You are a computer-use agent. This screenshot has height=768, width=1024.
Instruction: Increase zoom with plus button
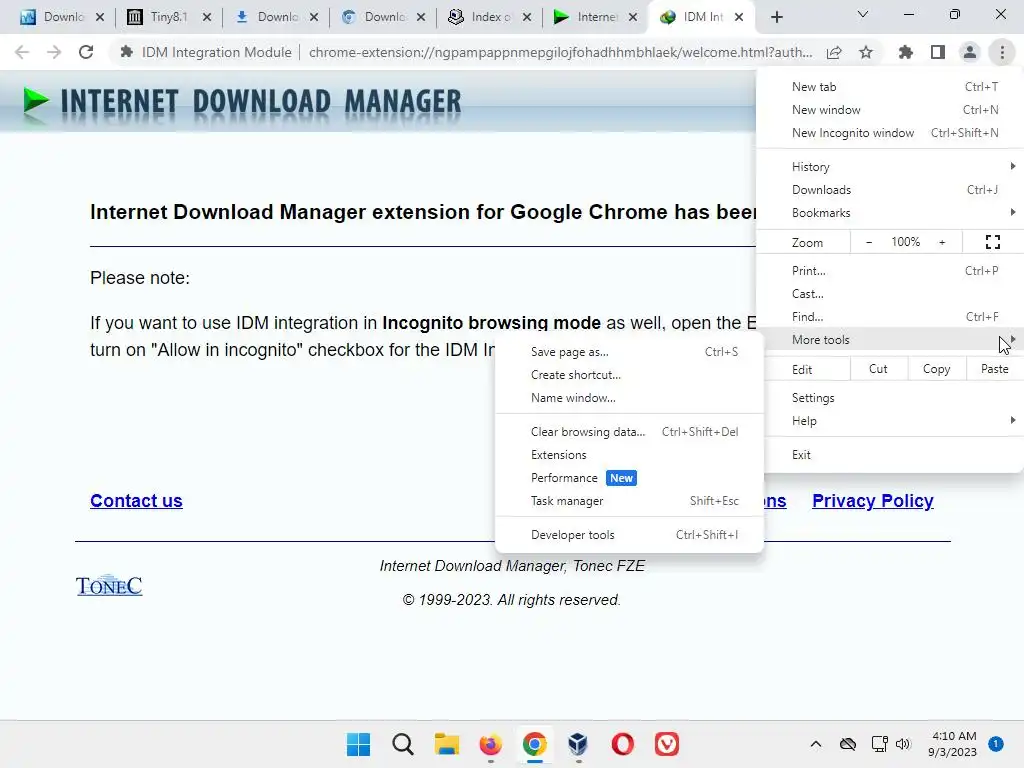[942, 242]
